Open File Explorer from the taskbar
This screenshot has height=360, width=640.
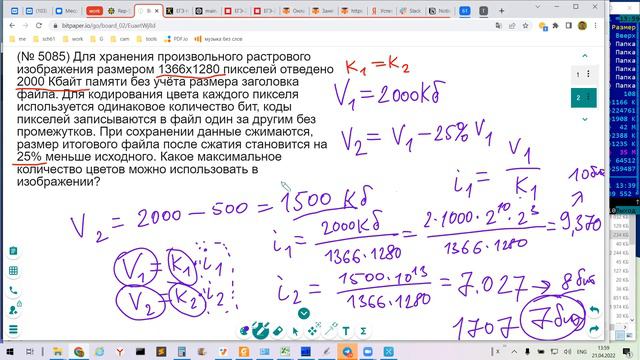58,351
